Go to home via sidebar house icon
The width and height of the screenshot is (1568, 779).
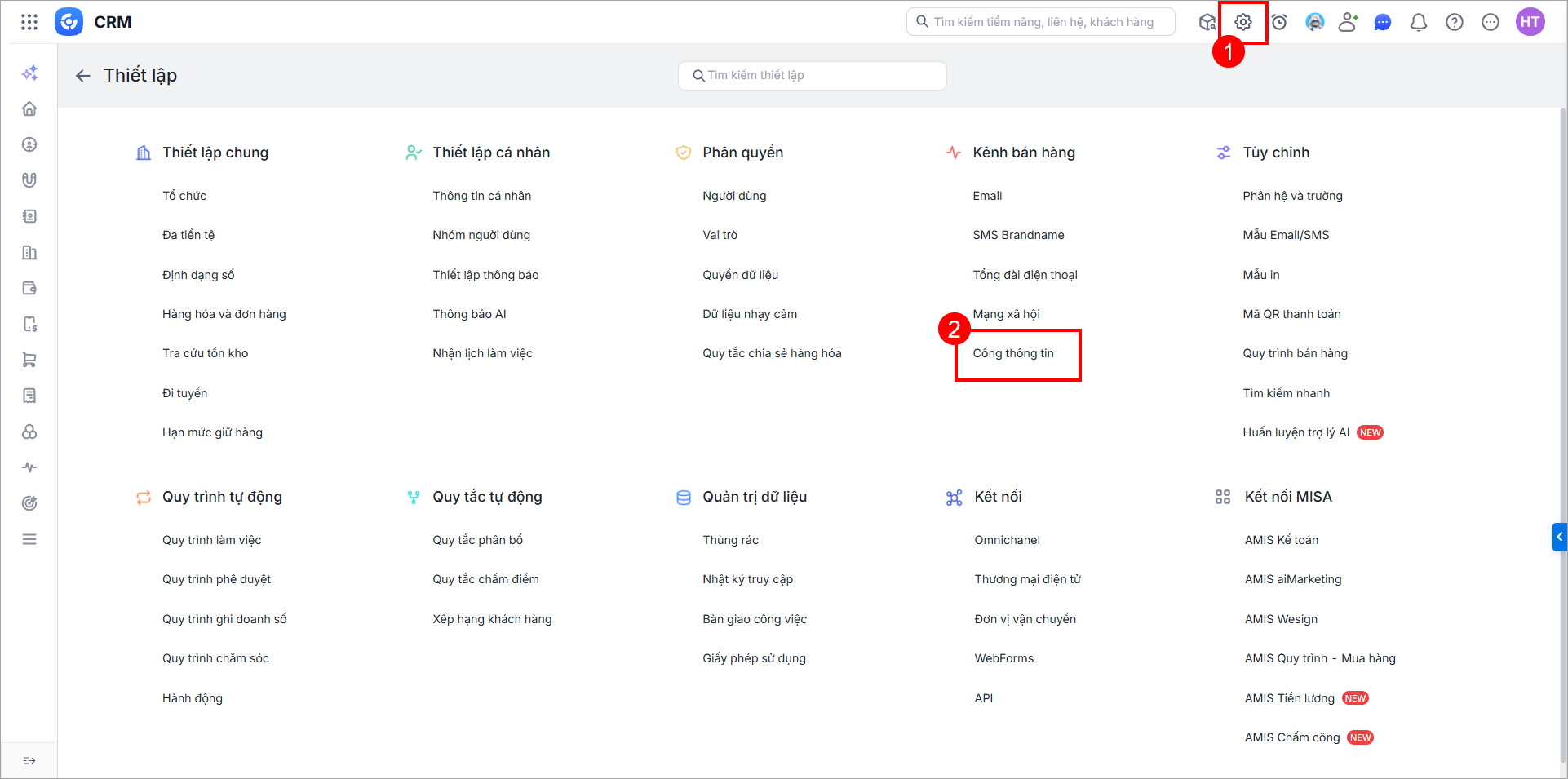click(x=29, y=108)
